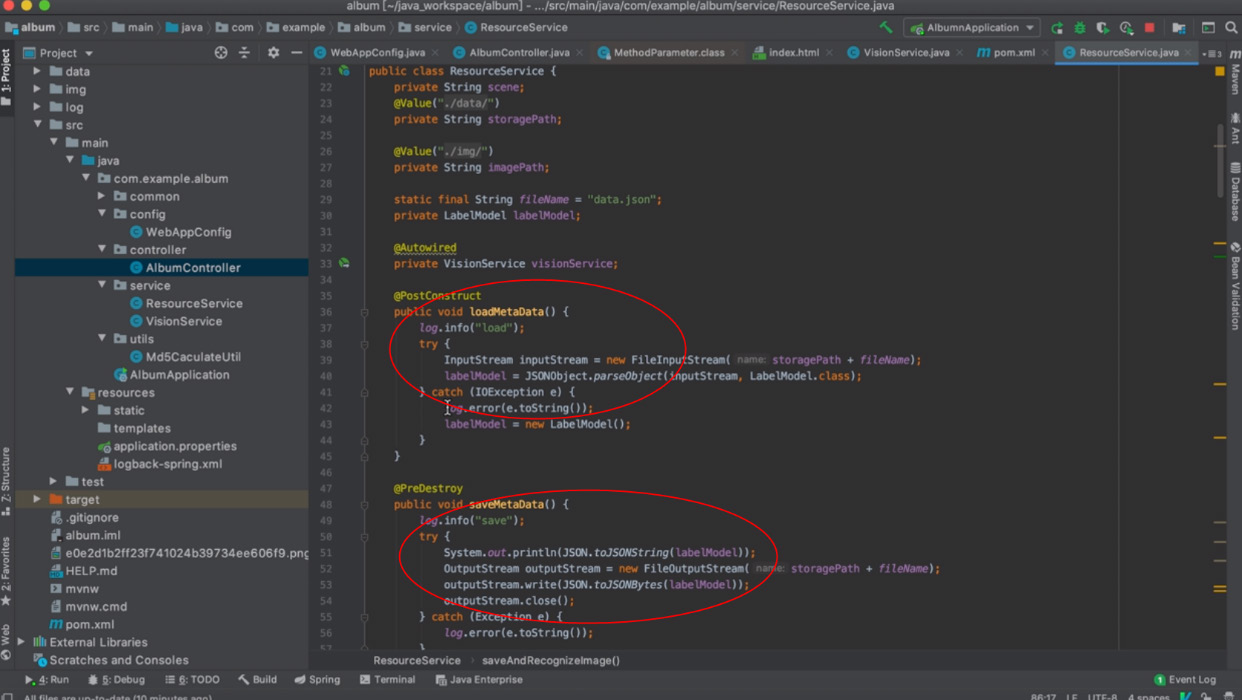Open Project panel gear settings
The height and width of the screenshot is (700, 1242).
point(273,53)
